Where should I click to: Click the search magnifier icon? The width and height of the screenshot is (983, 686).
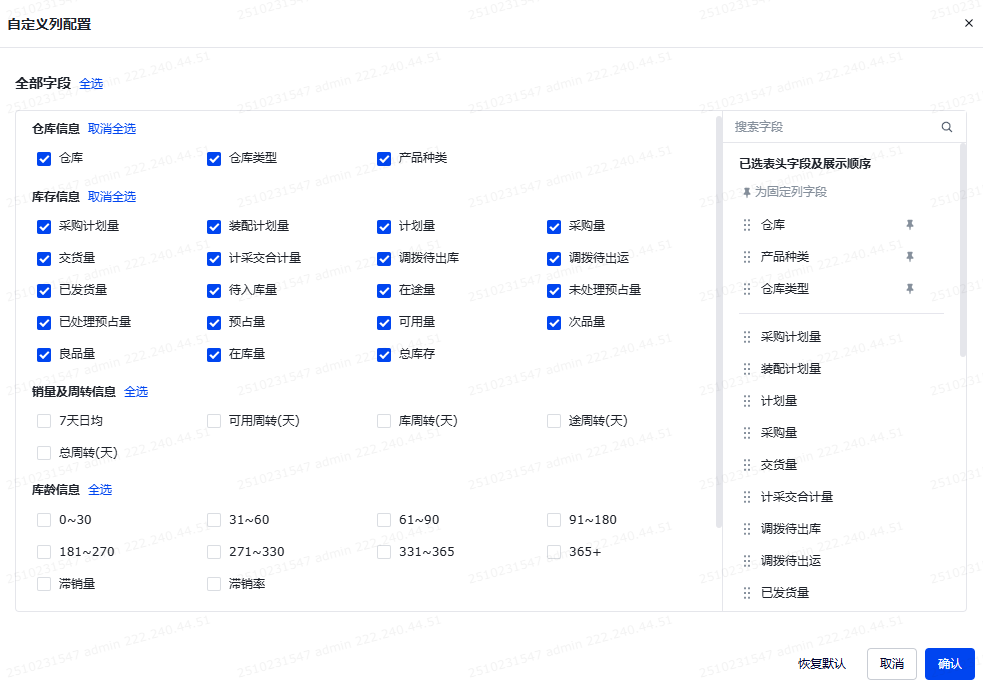947,127
